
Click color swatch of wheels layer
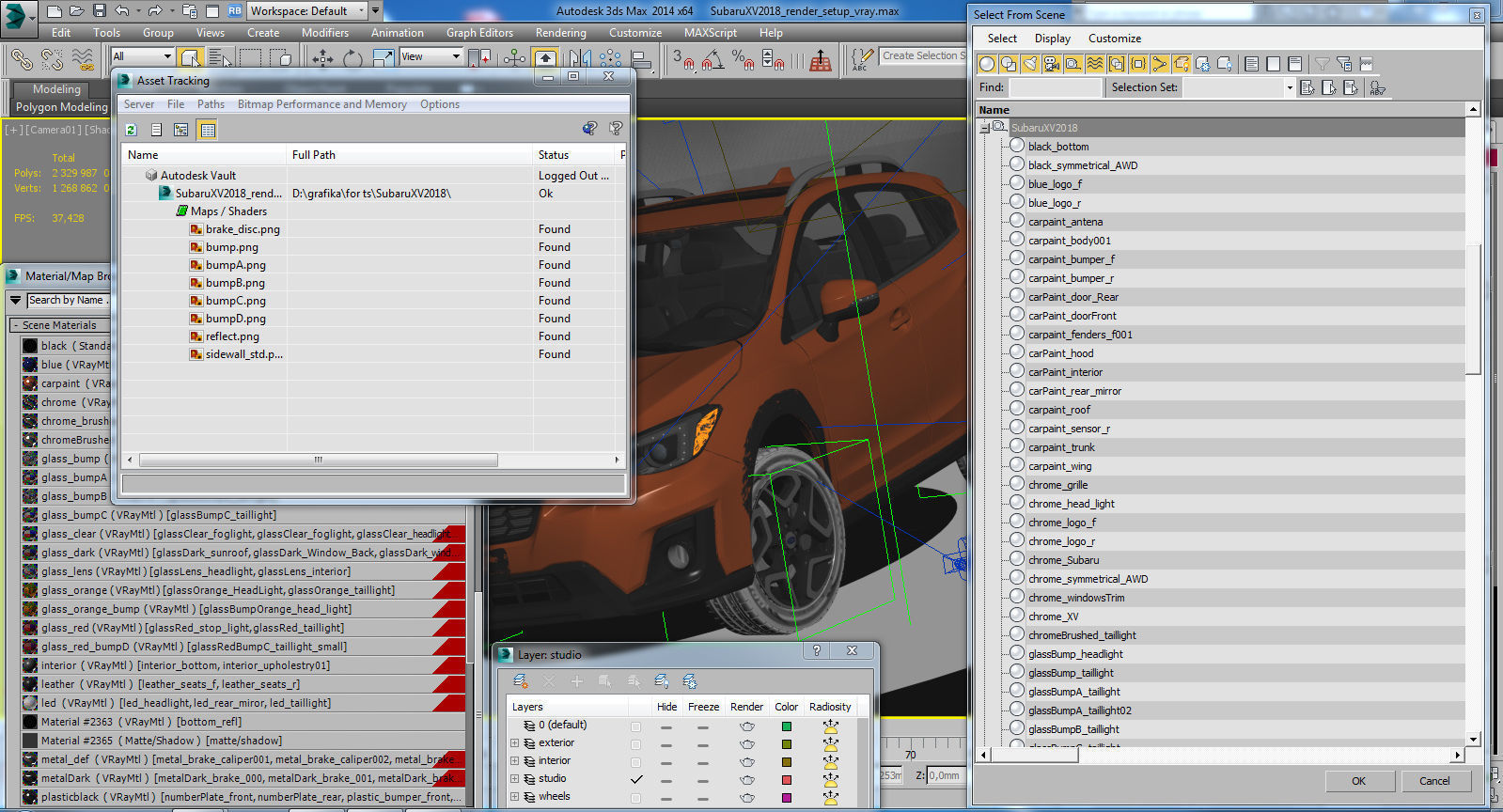[787, 798]
